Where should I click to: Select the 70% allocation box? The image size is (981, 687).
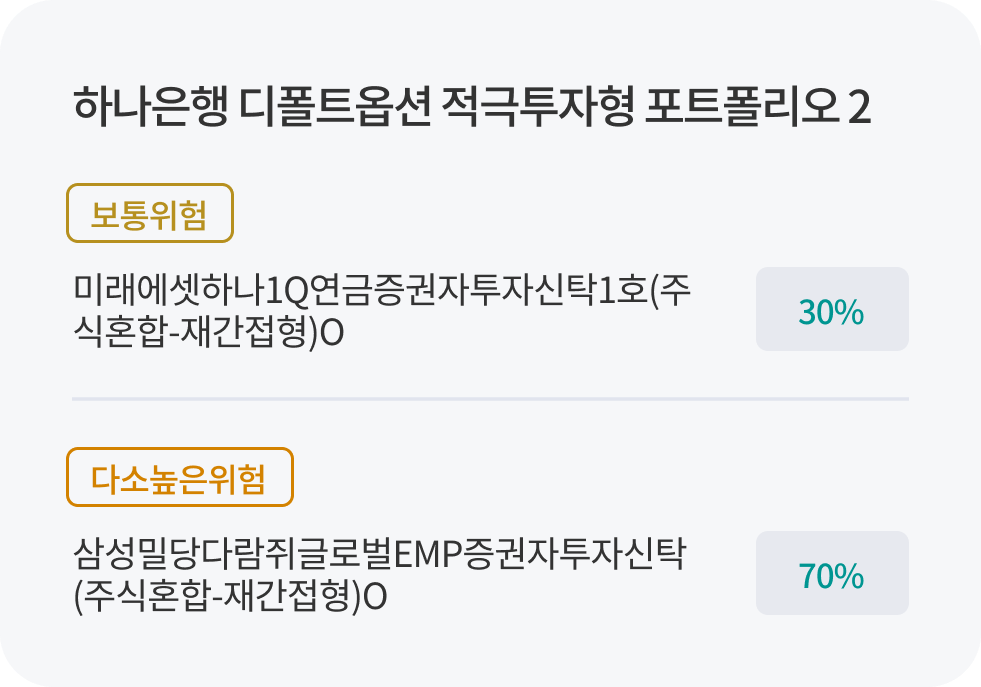832,573
